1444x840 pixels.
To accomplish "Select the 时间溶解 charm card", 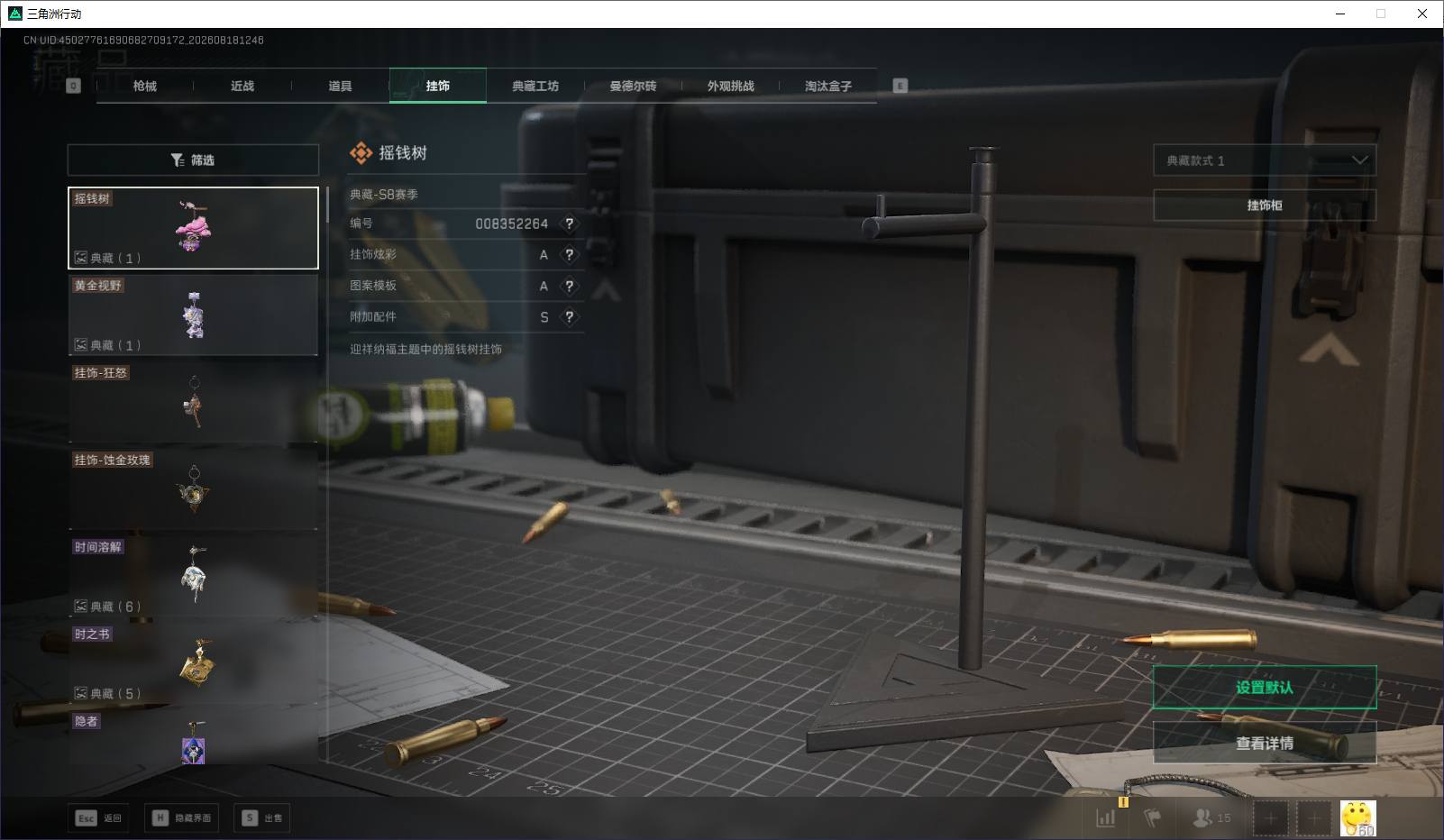I will (x=193, y=577).
